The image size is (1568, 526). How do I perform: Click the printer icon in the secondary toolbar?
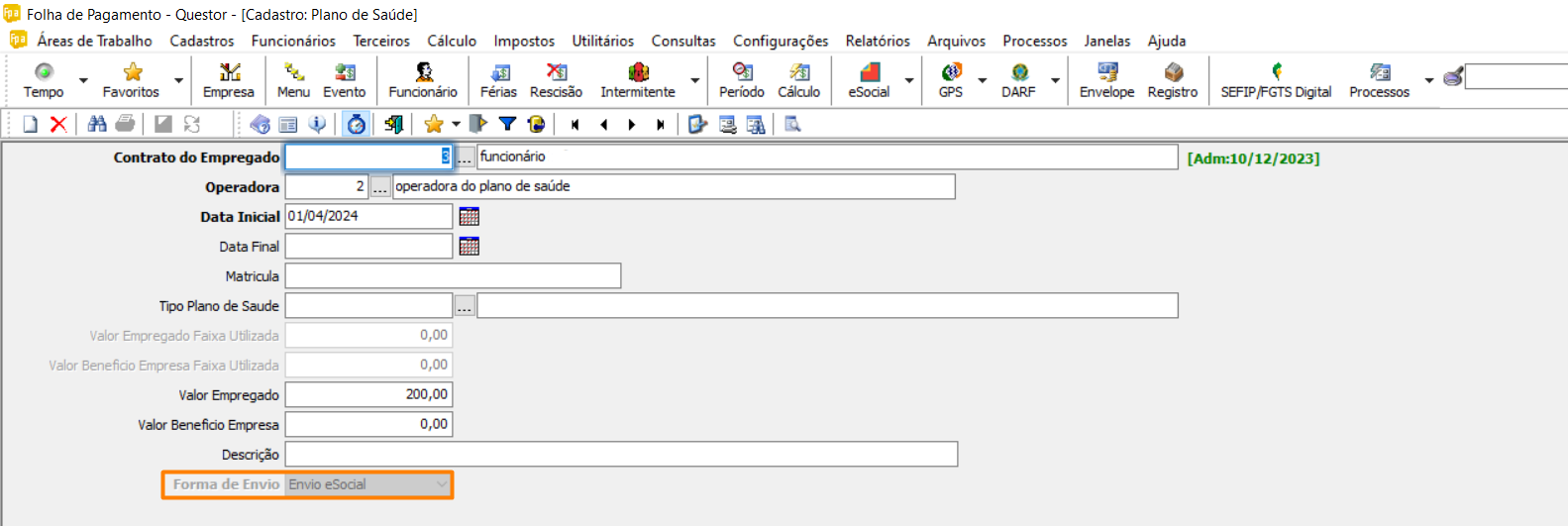click(125, 124)
